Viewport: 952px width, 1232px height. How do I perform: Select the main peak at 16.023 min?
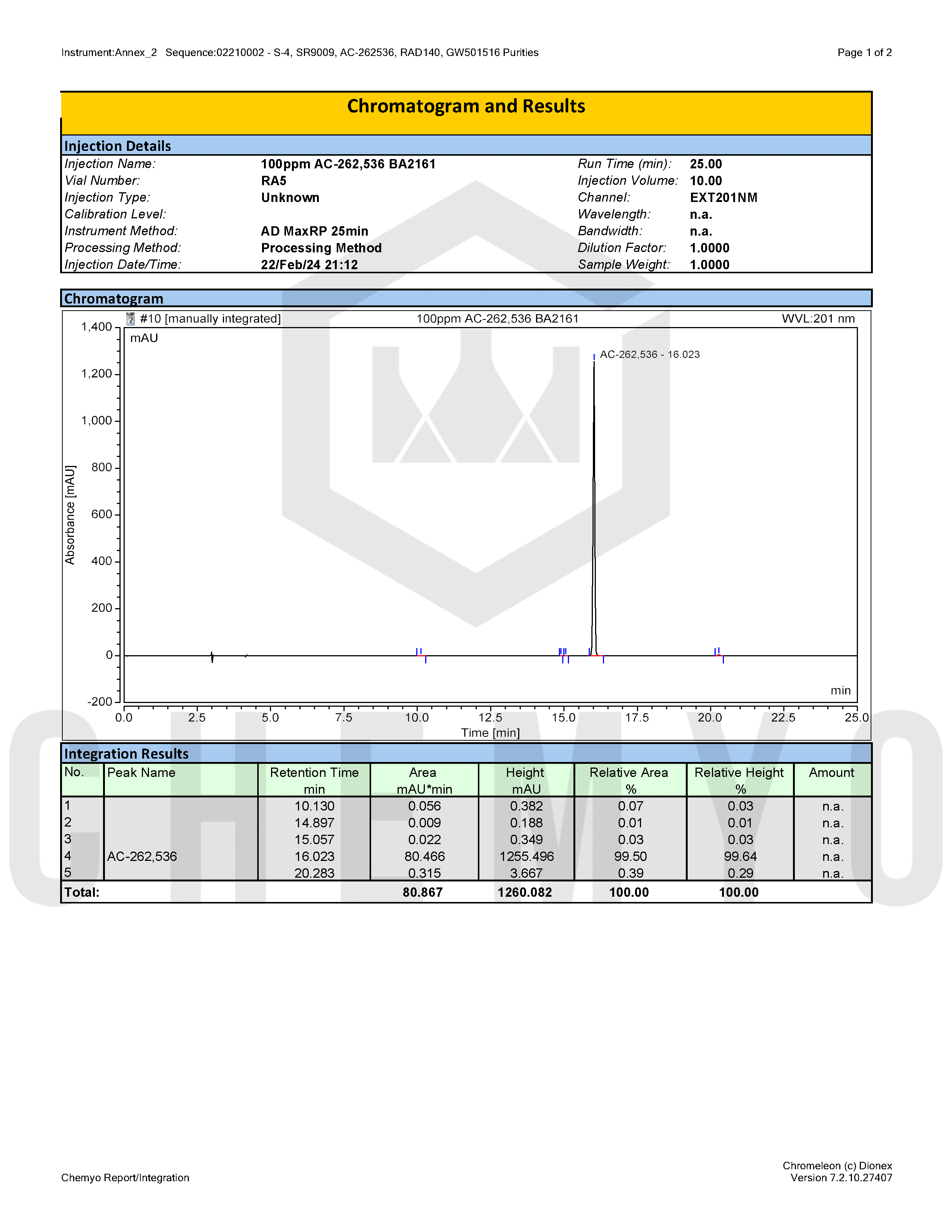tap(594, 508)
